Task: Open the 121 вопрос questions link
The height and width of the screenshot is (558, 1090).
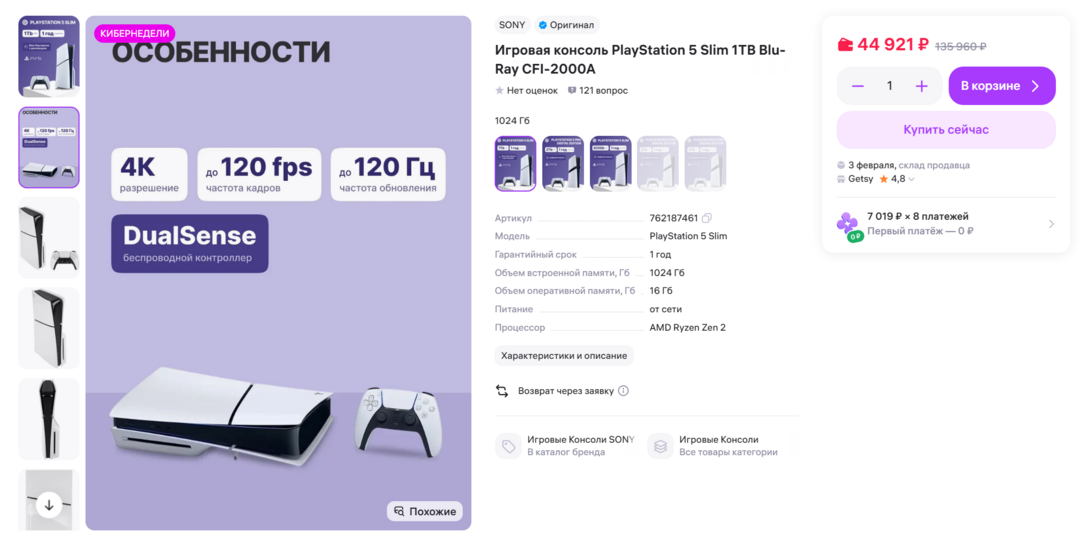Action: tap(598, 91)
